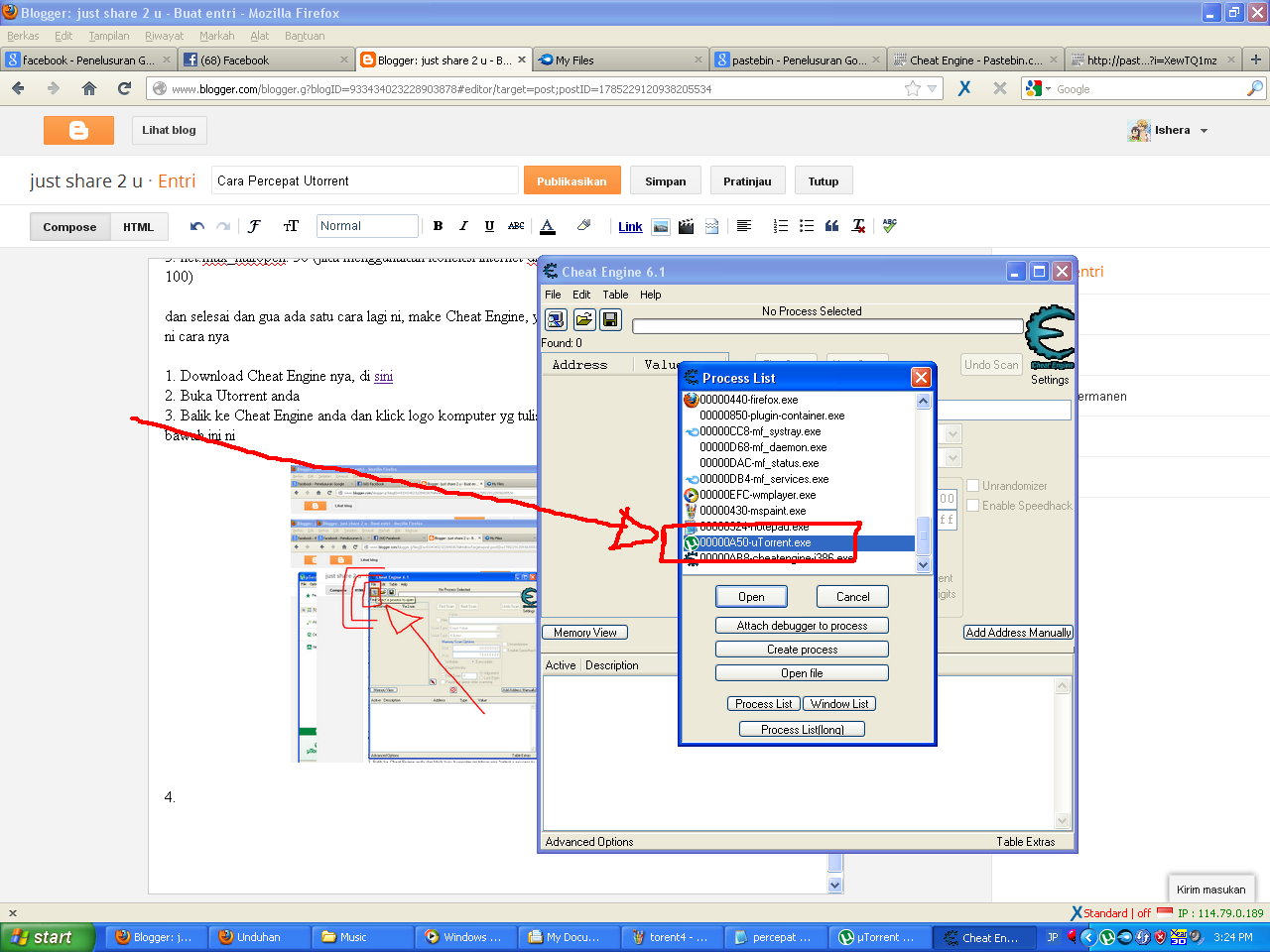Click the Blogger orange logo button
Screen dimensions: 1270x952
[x=78, y=130]
